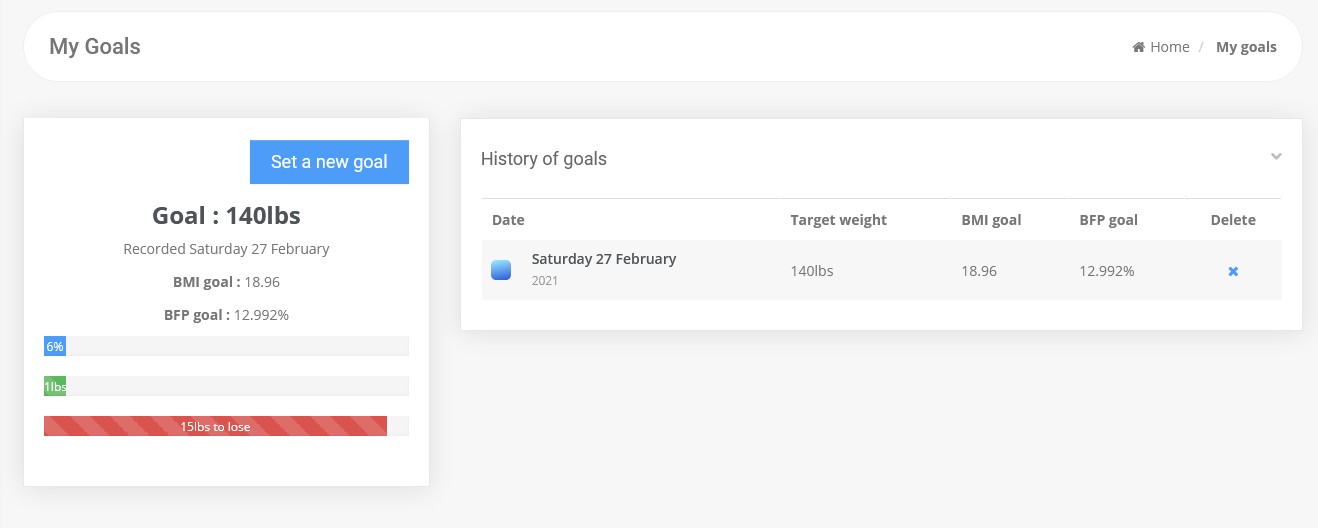Image resolution: width=1318 pixels, height=528 pixels.
Task: Click the red 15lbs to lose bar
Action: [x=215, y=426]
